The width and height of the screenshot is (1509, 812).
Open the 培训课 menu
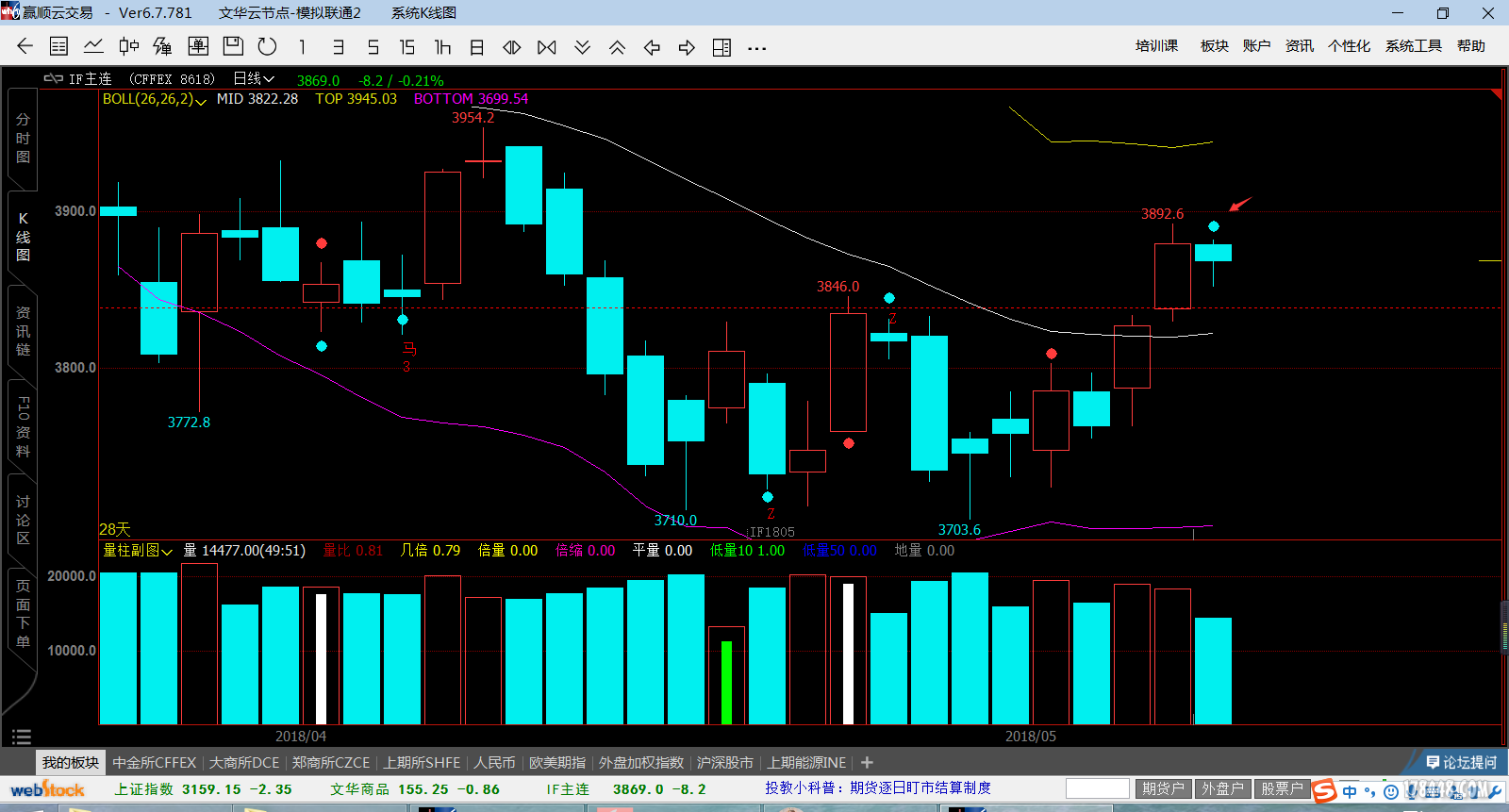[1156, 46]
